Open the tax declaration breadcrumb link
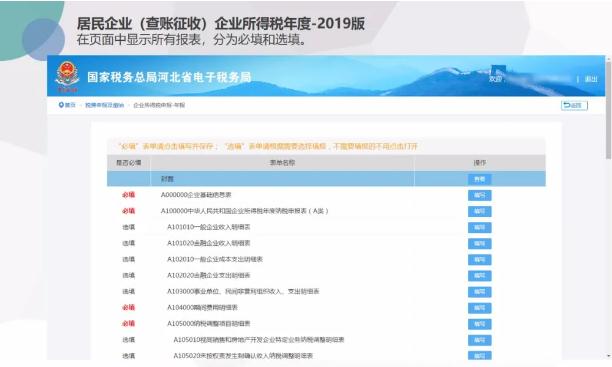Viewport: 612px width, 367px height. pos(105,105)
